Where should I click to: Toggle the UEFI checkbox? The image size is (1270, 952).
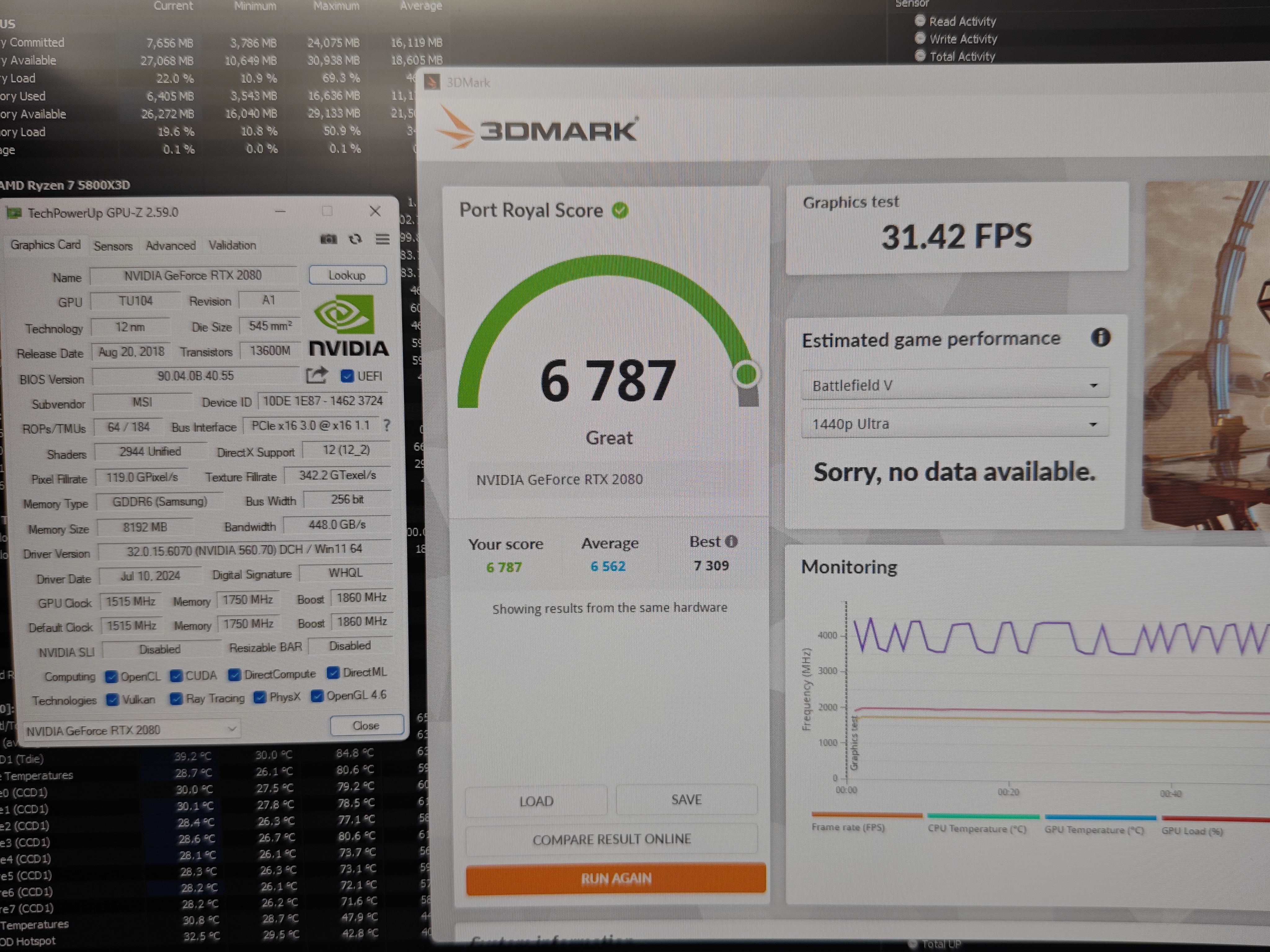[347, 376]
